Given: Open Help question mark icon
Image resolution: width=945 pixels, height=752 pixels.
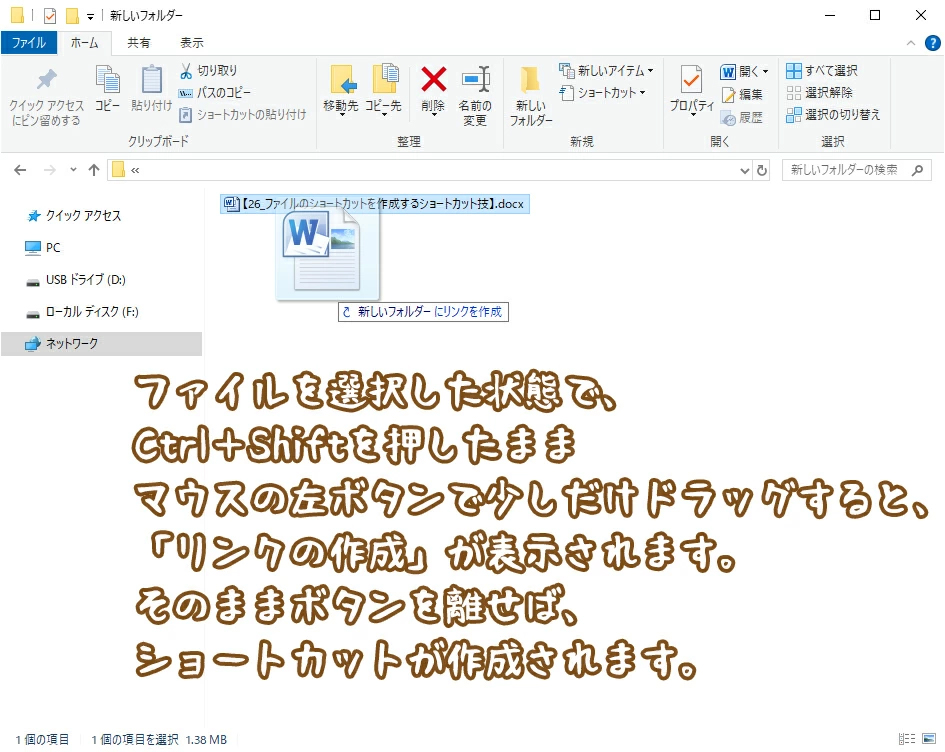Looking at the screenshot, I should pos(932,43).
